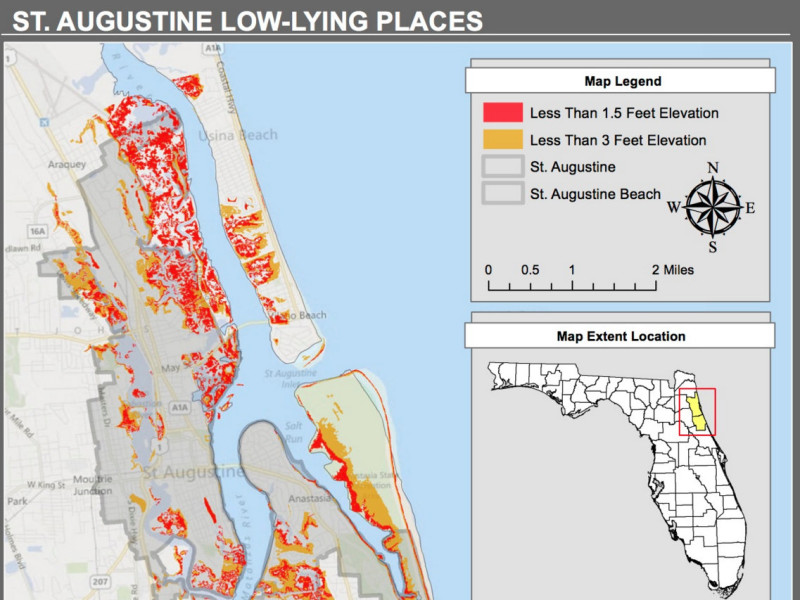Click the orange Less Than 3 Feet swatch
The image size is (800, 600).
point(501,140)
